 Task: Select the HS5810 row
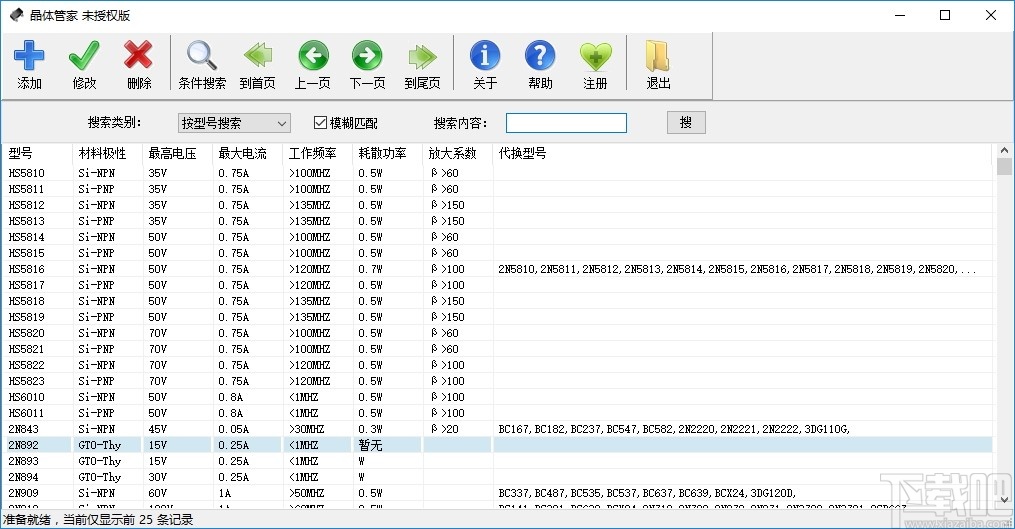coord(497,173)
